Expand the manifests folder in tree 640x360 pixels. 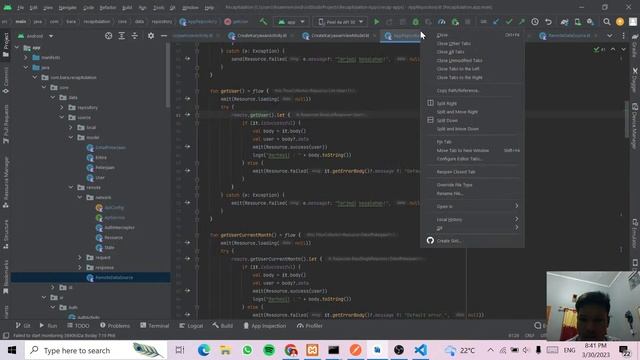[26, 58]
